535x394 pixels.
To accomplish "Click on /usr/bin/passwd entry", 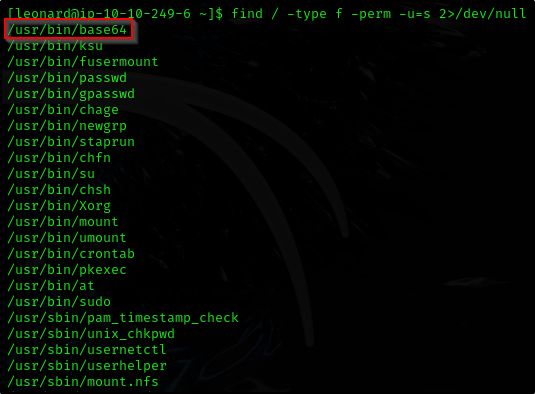I will pos(67,78).
